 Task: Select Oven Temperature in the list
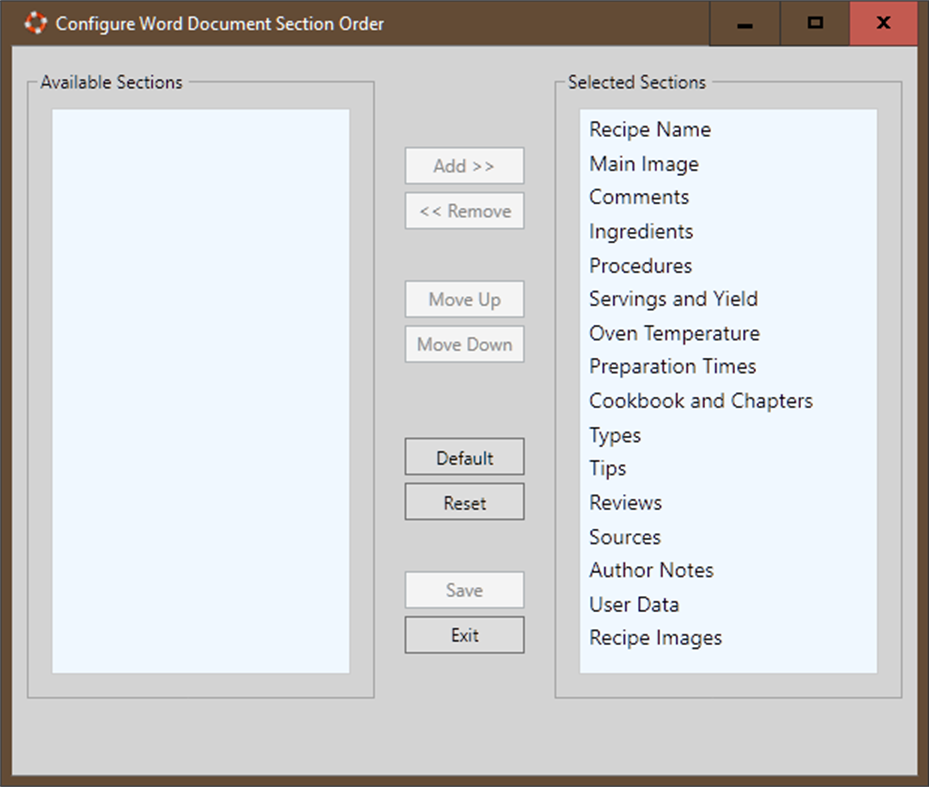[674, 332]
